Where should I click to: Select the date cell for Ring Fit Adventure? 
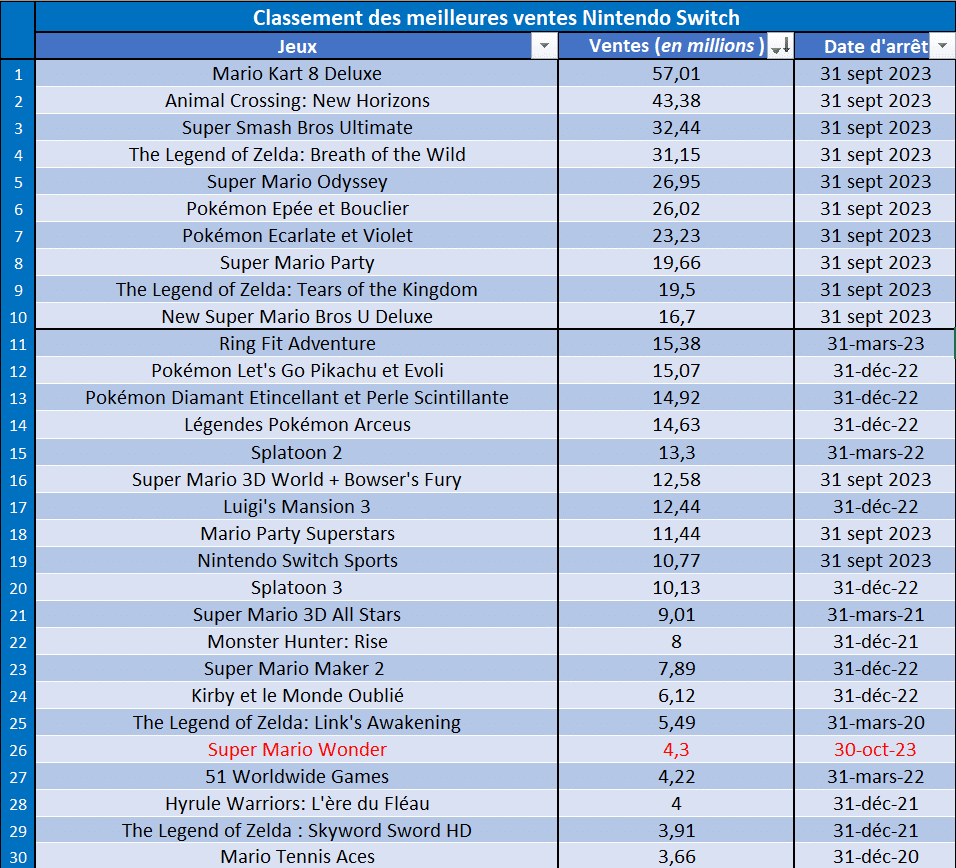tap(875, 344)
